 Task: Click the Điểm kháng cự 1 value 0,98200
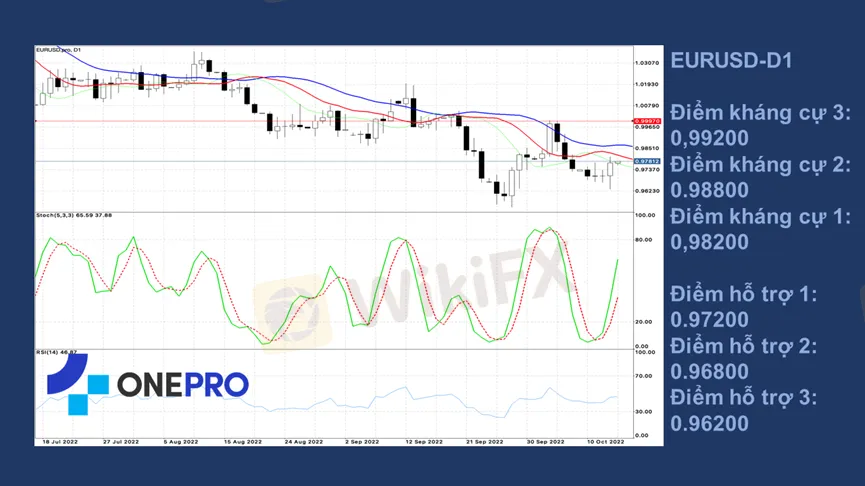(709, 242)
